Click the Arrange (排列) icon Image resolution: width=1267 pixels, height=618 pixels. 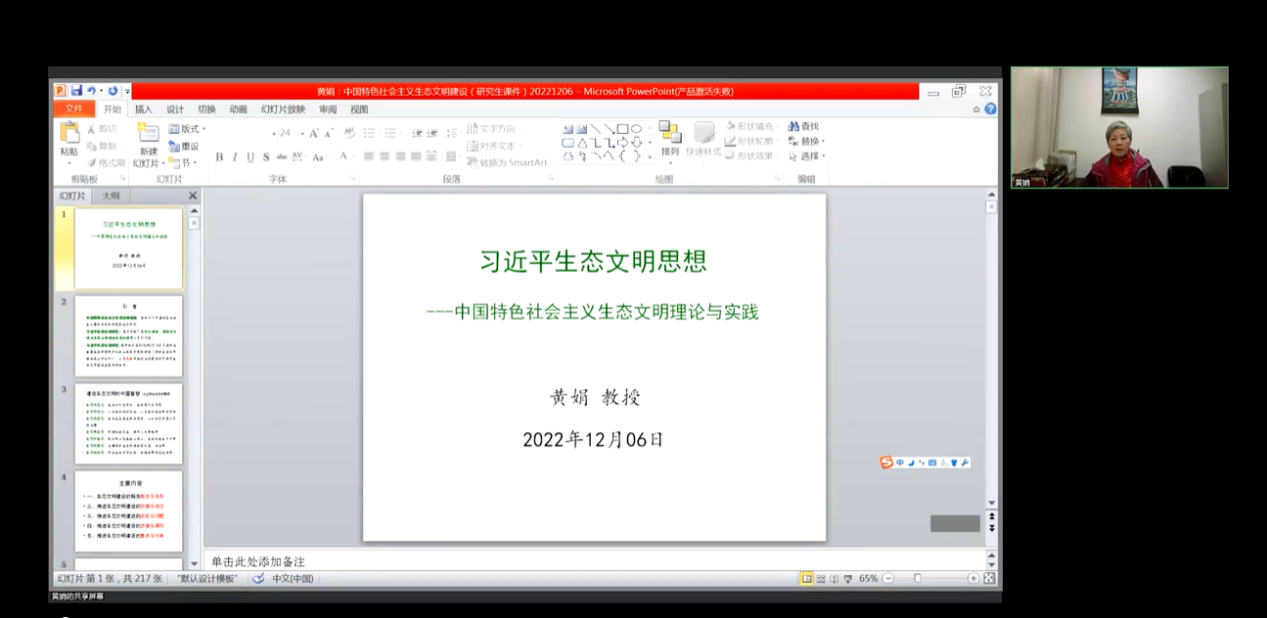click(x=669, y=133)
